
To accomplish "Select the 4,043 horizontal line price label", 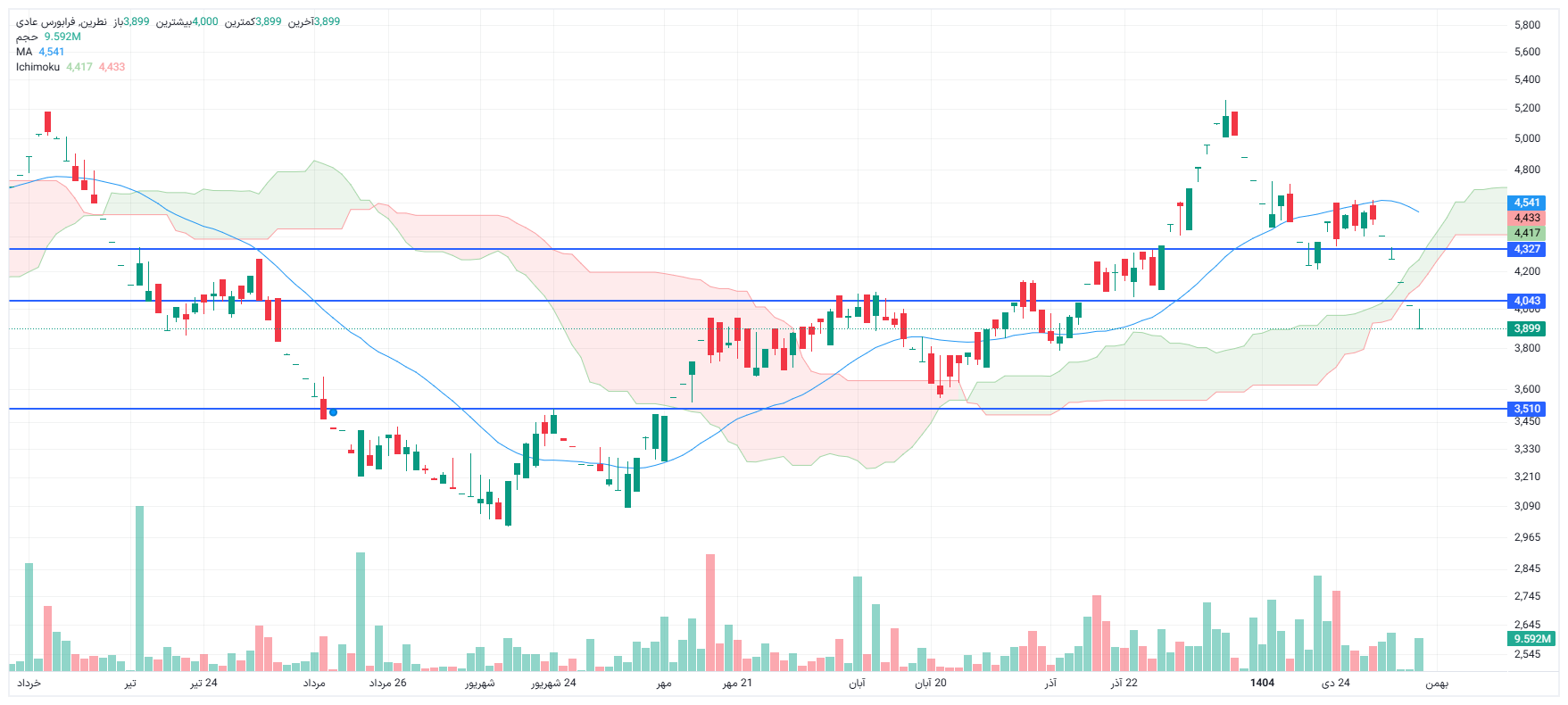I will 1526,301.
